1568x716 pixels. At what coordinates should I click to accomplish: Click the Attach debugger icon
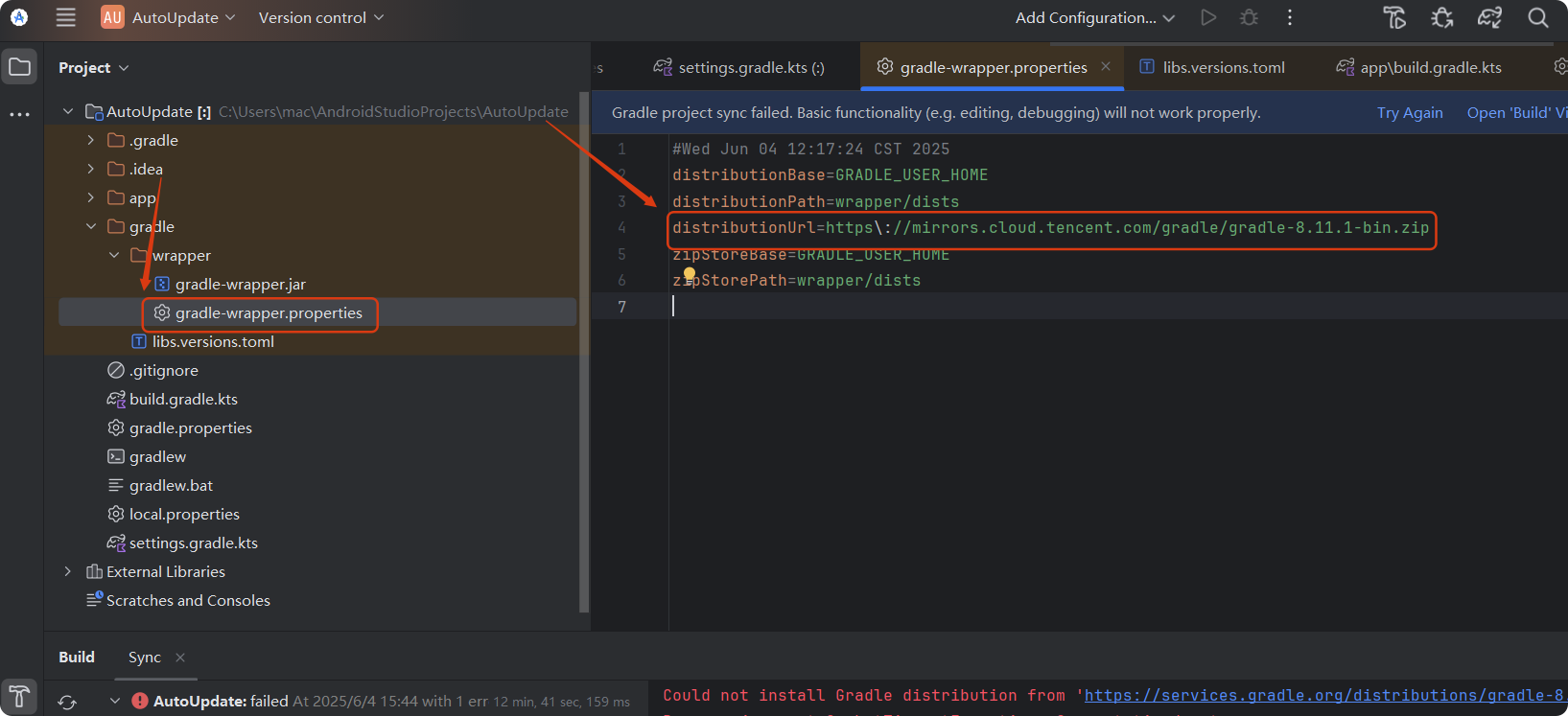1442,17
